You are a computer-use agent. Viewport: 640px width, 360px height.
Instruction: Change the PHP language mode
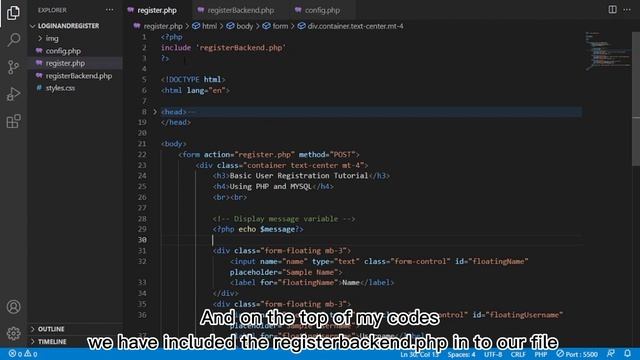[x=540, y=354]
